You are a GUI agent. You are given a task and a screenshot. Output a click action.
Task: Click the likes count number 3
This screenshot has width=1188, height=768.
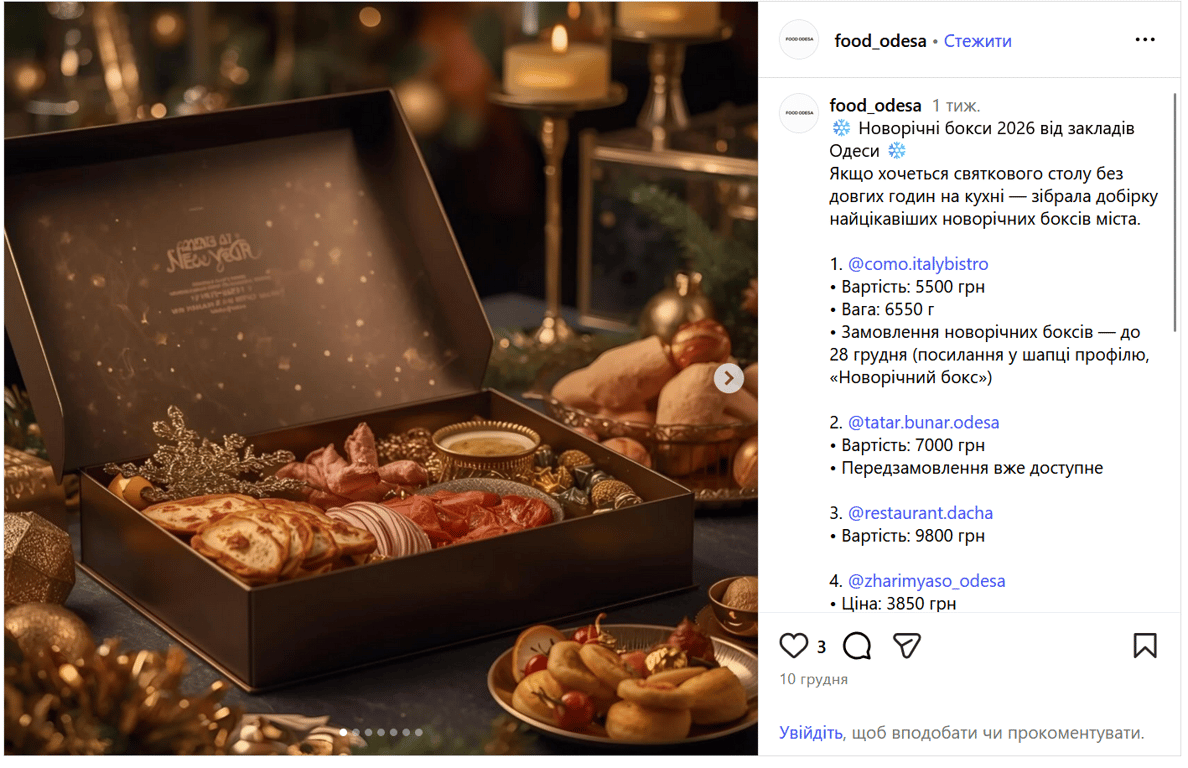tap(821, 647)
